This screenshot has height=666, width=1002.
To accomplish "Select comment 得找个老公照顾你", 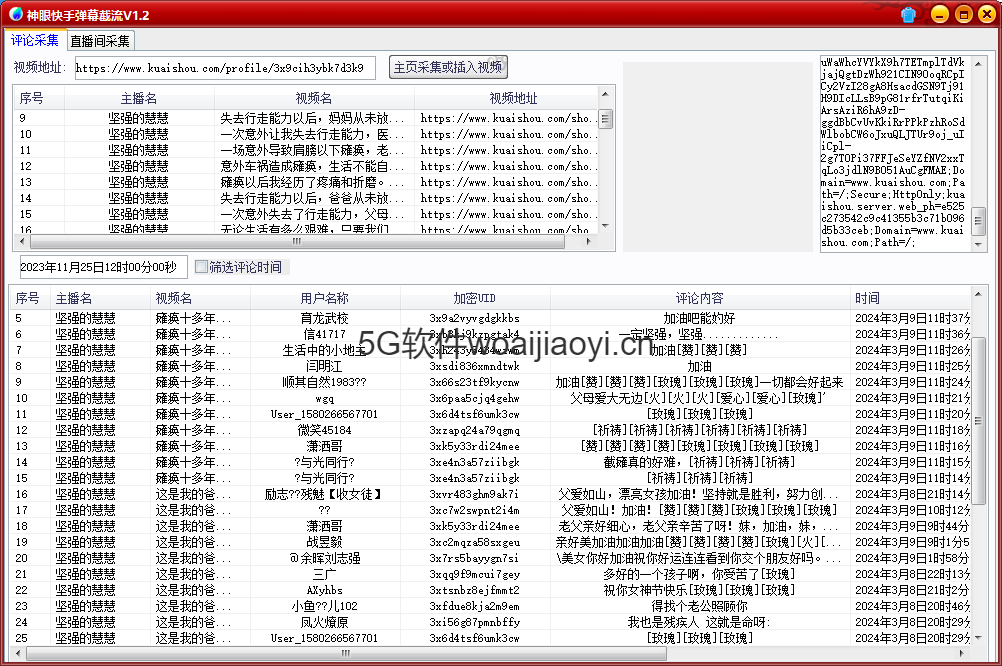I will click(x=700, y=606).
